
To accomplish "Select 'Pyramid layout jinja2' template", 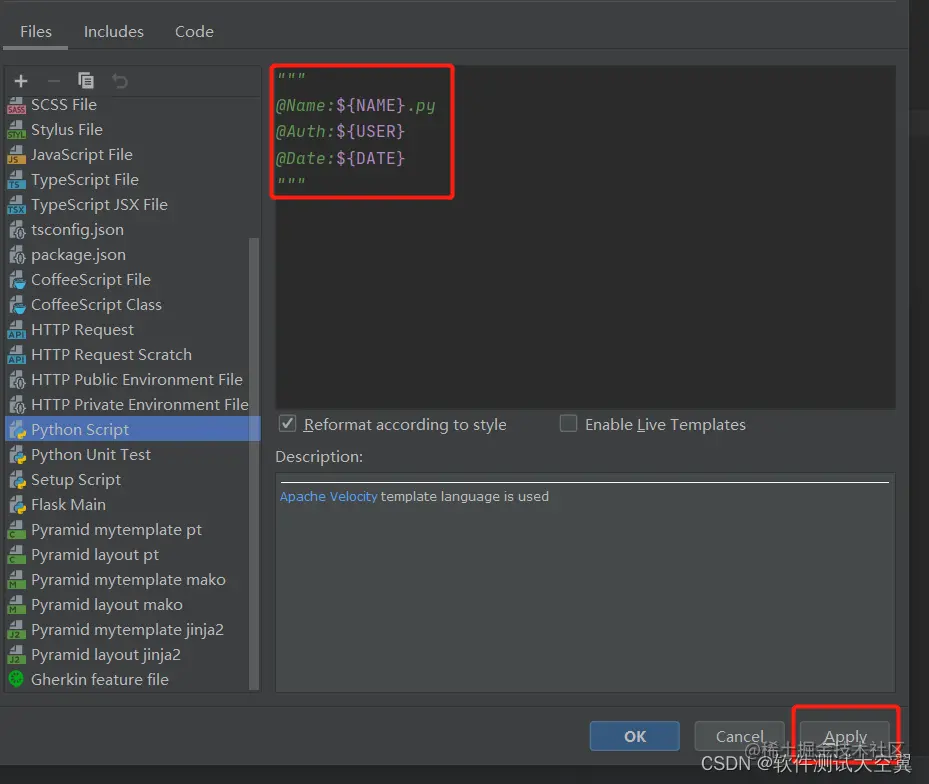I will pos(105,654).
